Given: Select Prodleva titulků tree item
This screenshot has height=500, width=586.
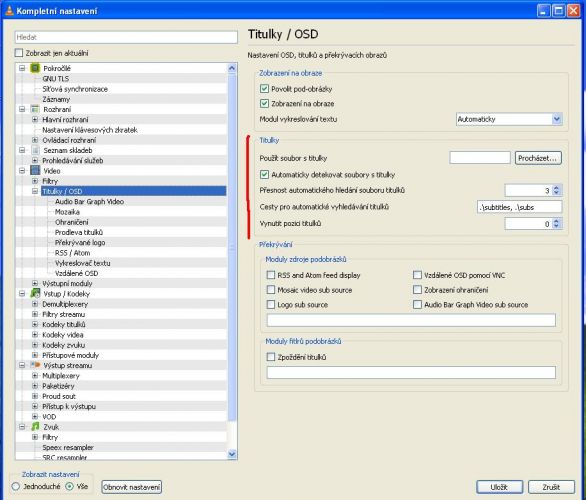Looking at the screenshot, I should [78, 232].
